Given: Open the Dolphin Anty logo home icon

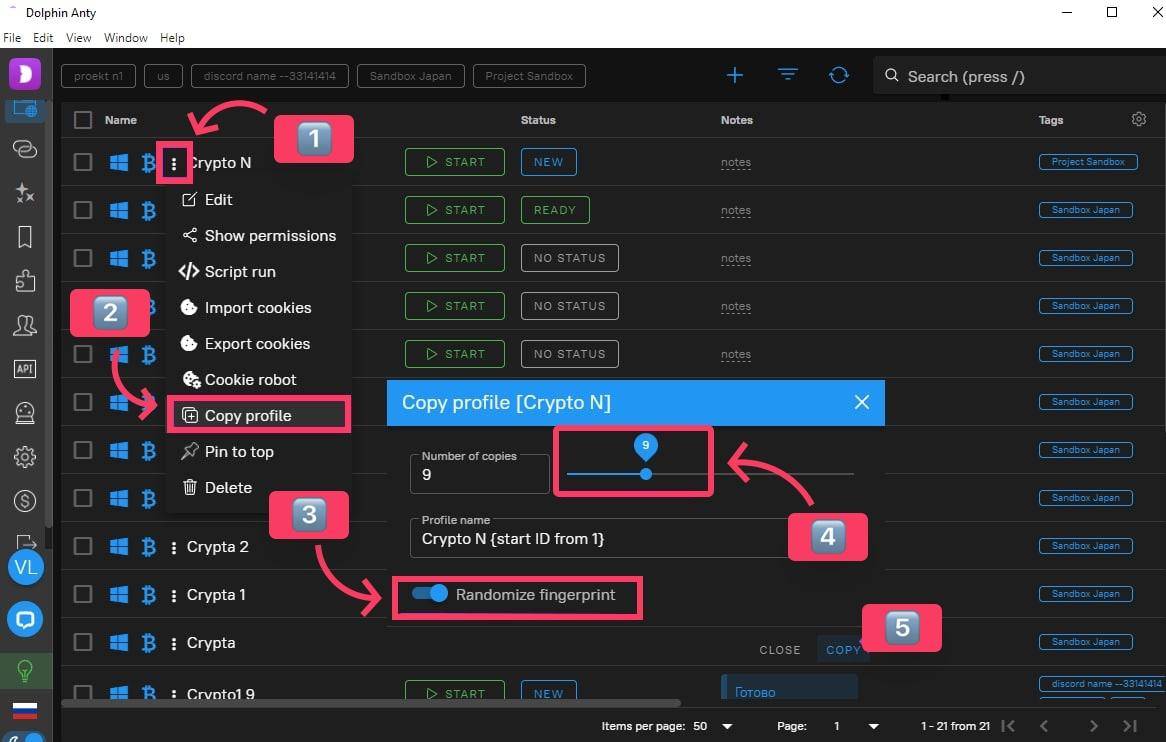Looking at the screenshot, I should (25, 74).
